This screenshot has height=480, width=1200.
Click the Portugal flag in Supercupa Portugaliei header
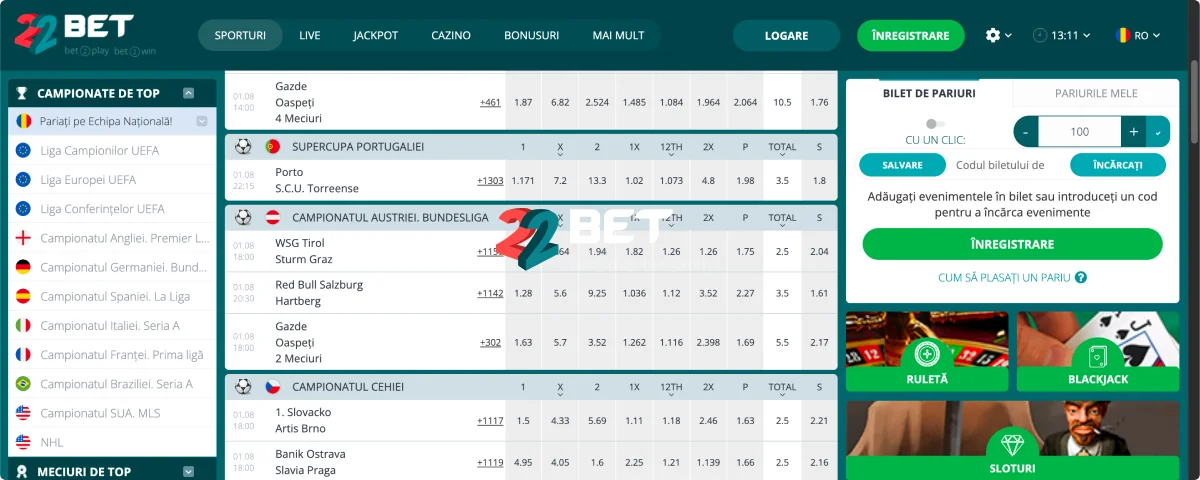pos(272,146)
